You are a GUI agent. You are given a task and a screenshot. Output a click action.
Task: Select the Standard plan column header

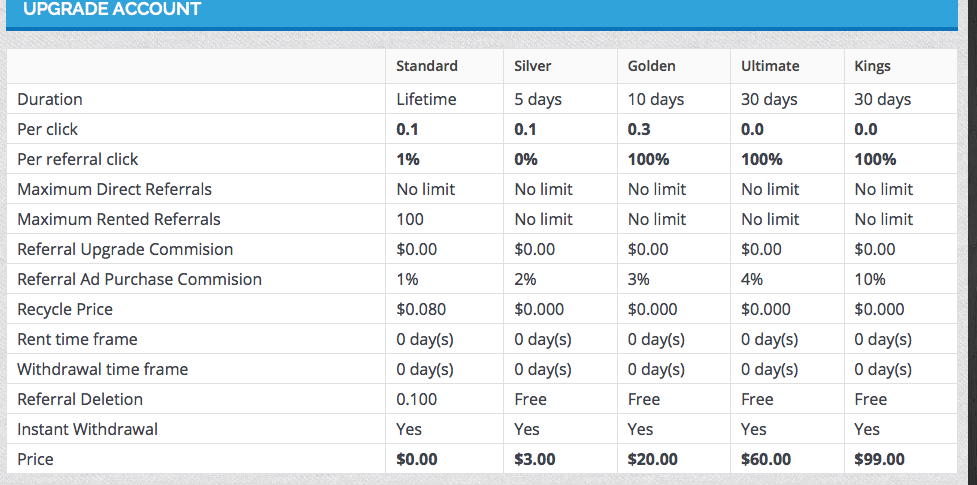pos(427,66)
